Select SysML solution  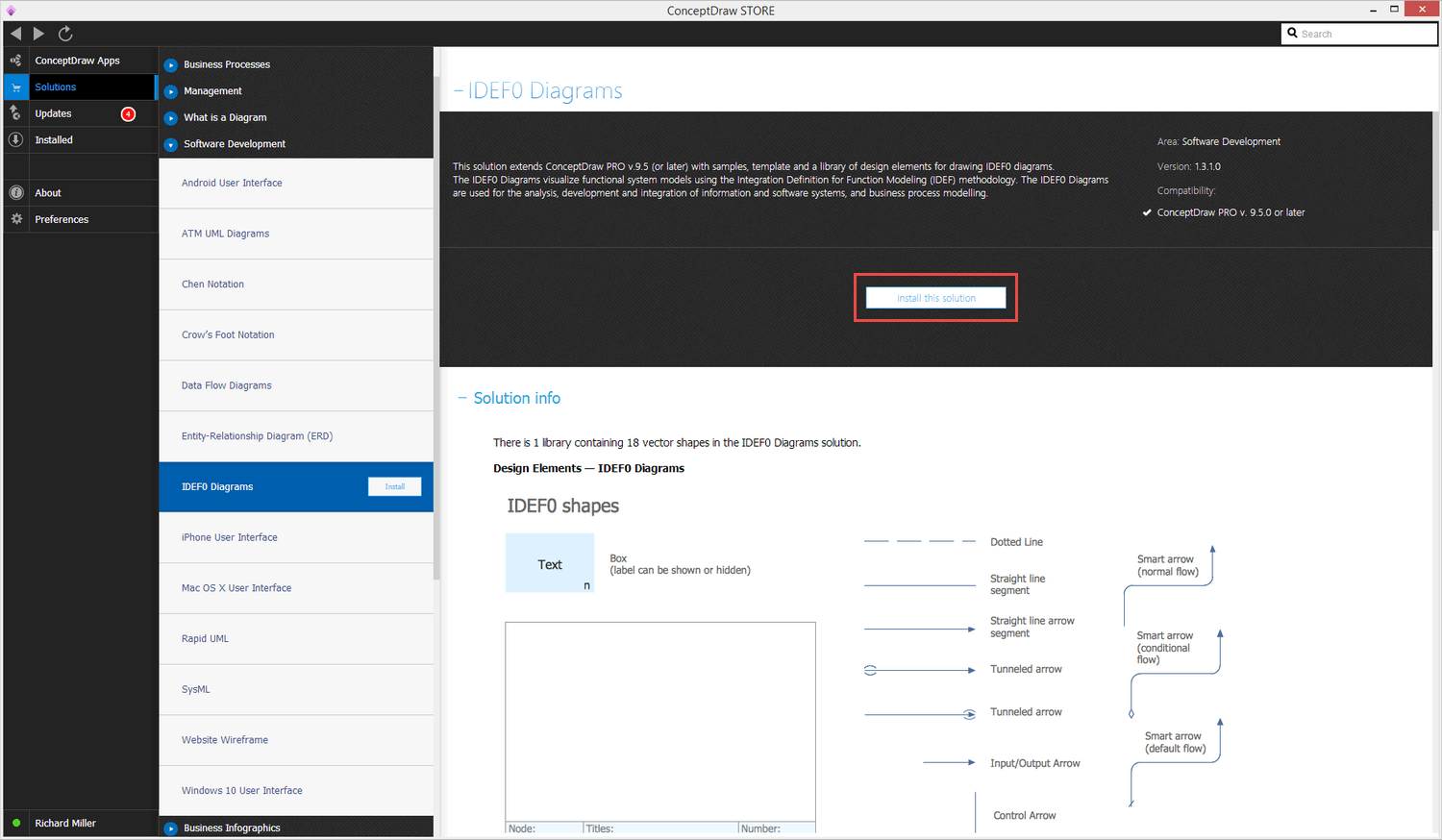point(296,689)
